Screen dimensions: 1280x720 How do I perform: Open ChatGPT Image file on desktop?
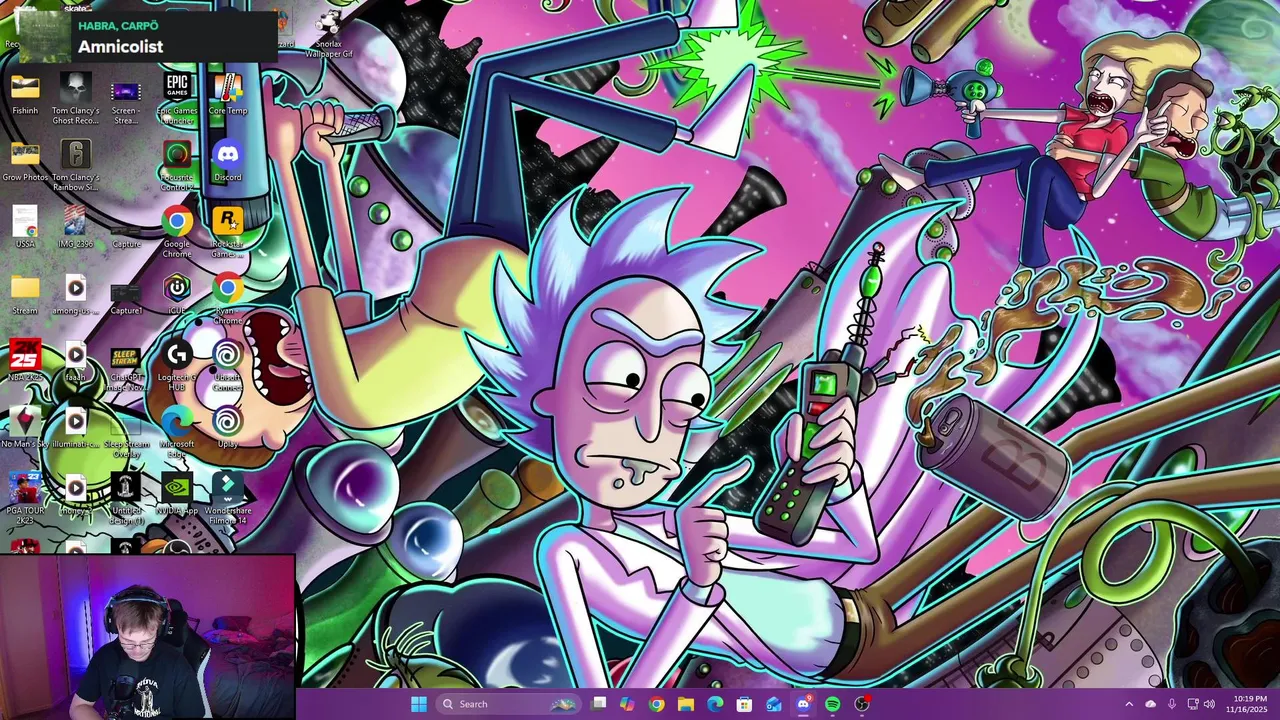tap(126, 366)
